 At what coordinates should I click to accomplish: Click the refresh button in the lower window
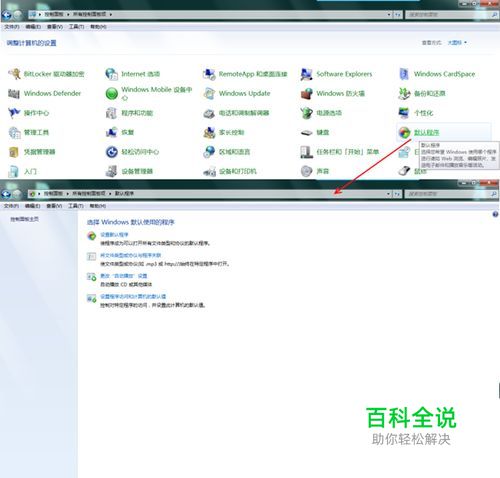click(x=397, y=194)
